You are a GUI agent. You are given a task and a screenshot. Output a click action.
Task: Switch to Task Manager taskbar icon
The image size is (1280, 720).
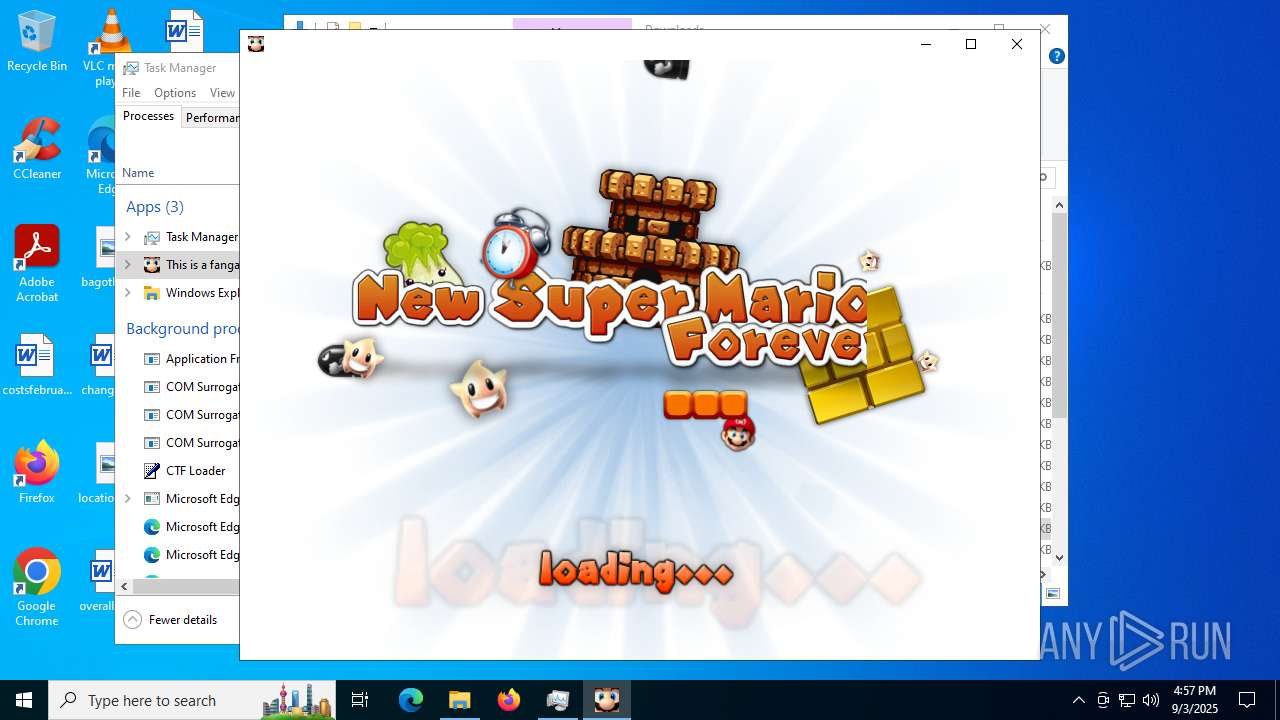(557, 700)
